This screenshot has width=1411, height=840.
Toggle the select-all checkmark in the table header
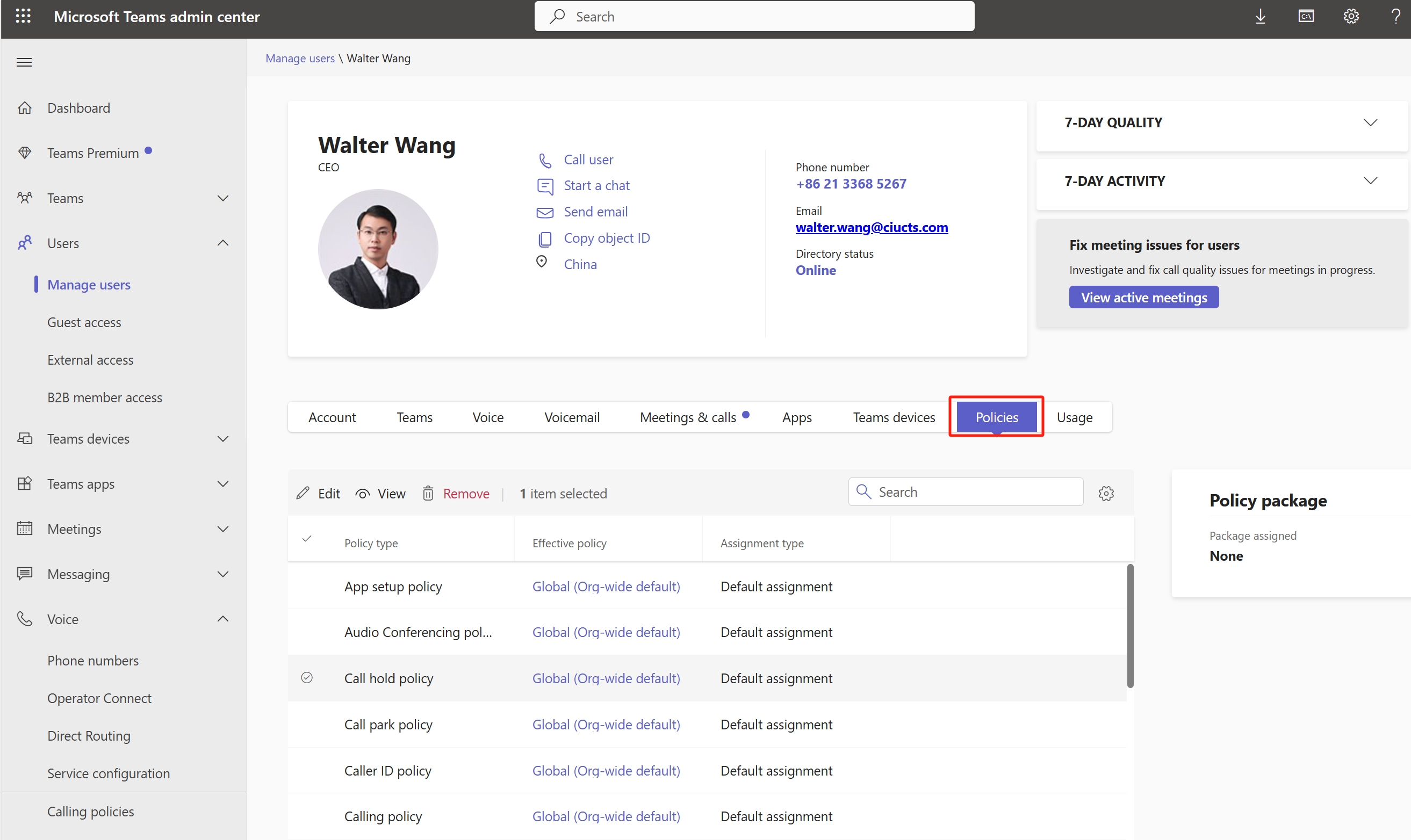[x=307, y=539]
